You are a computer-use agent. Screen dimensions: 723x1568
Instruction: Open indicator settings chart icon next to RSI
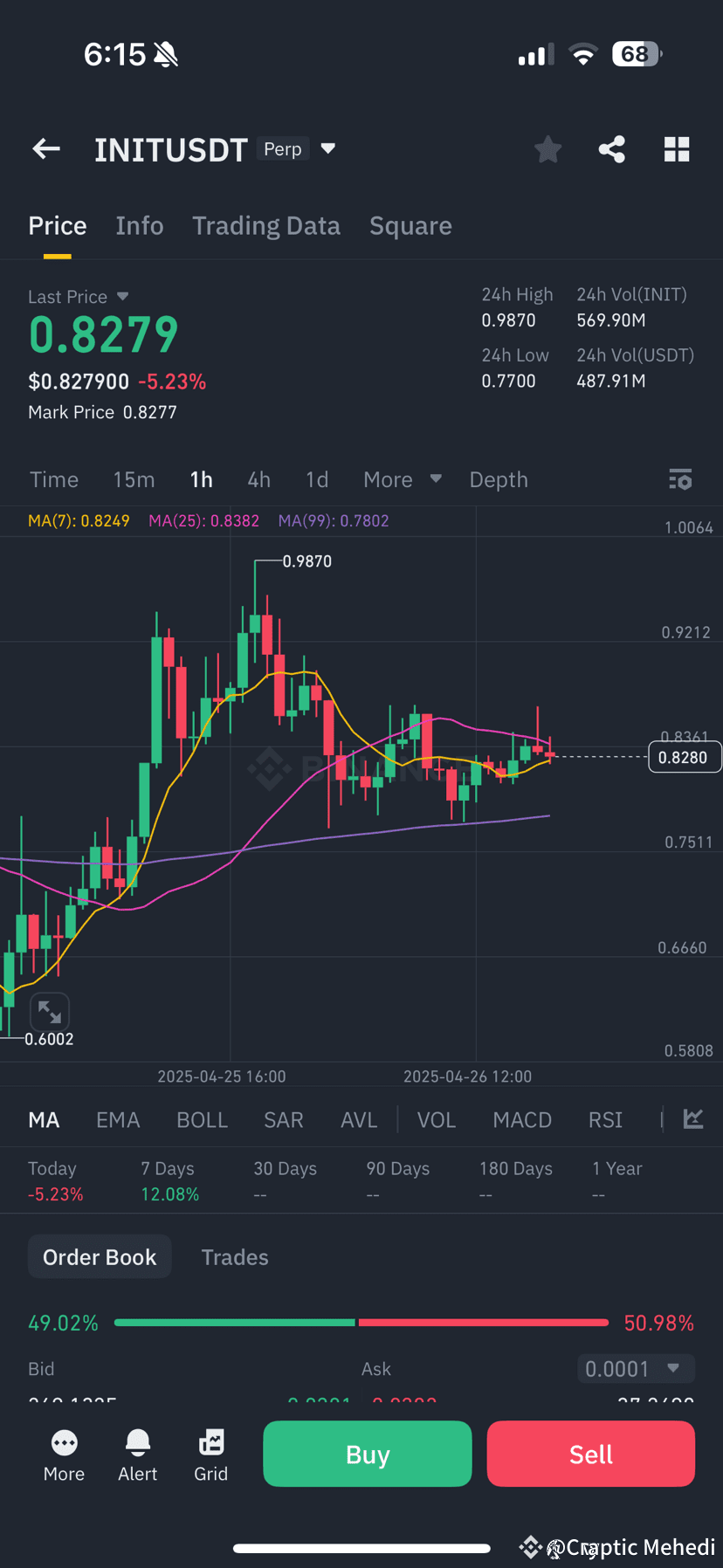coord(693,1119)
